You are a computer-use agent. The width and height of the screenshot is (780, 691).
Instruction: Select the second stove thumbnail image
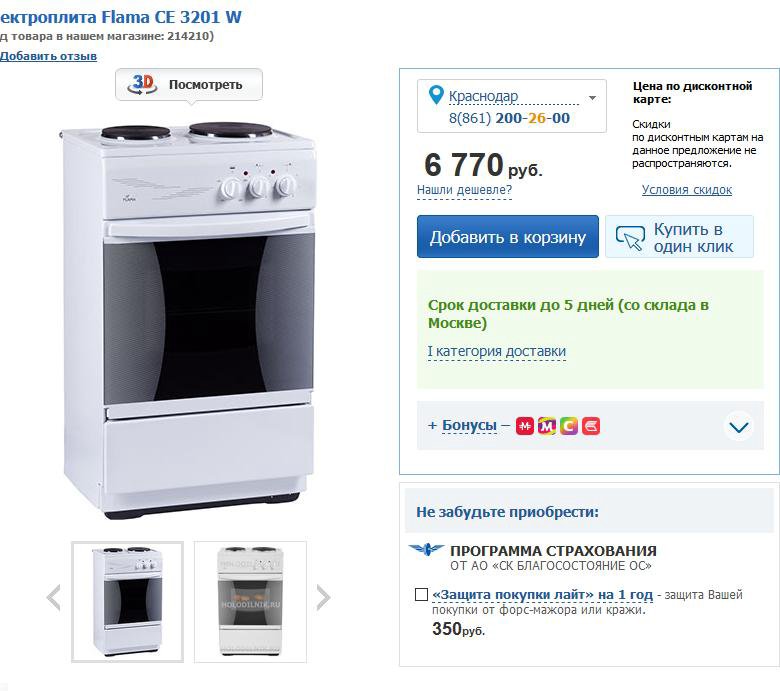[x=250, y=601]
